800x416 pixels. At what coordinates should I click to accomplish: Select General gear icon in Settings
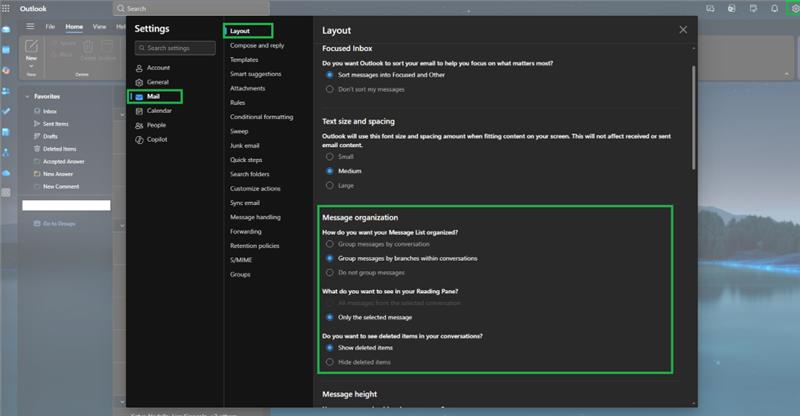(139, 82)
